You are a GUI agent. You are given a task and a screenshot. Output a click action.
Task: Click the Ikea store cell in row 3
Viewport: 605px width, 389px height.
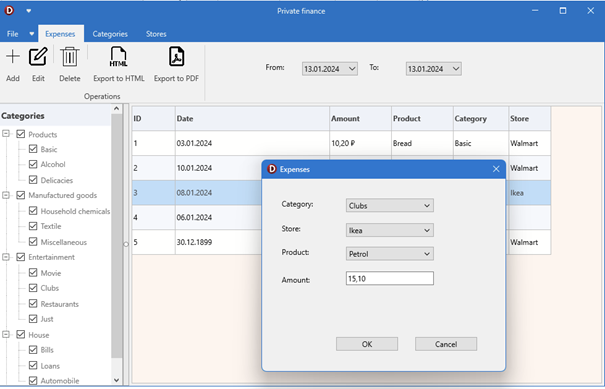(530, 193)
